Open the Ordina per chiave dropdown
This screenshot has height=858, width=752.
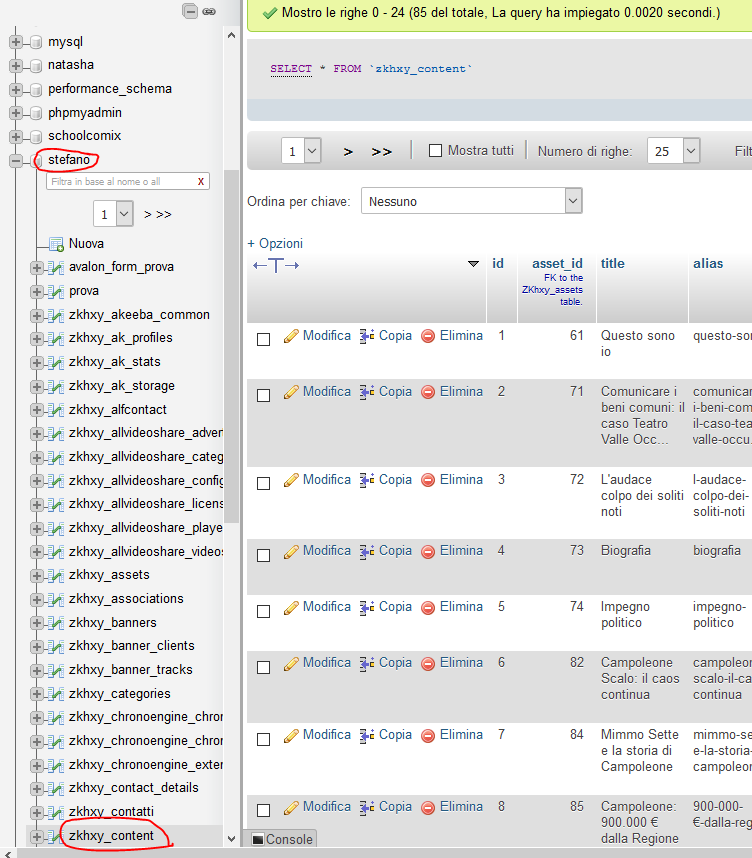[472, 201]
